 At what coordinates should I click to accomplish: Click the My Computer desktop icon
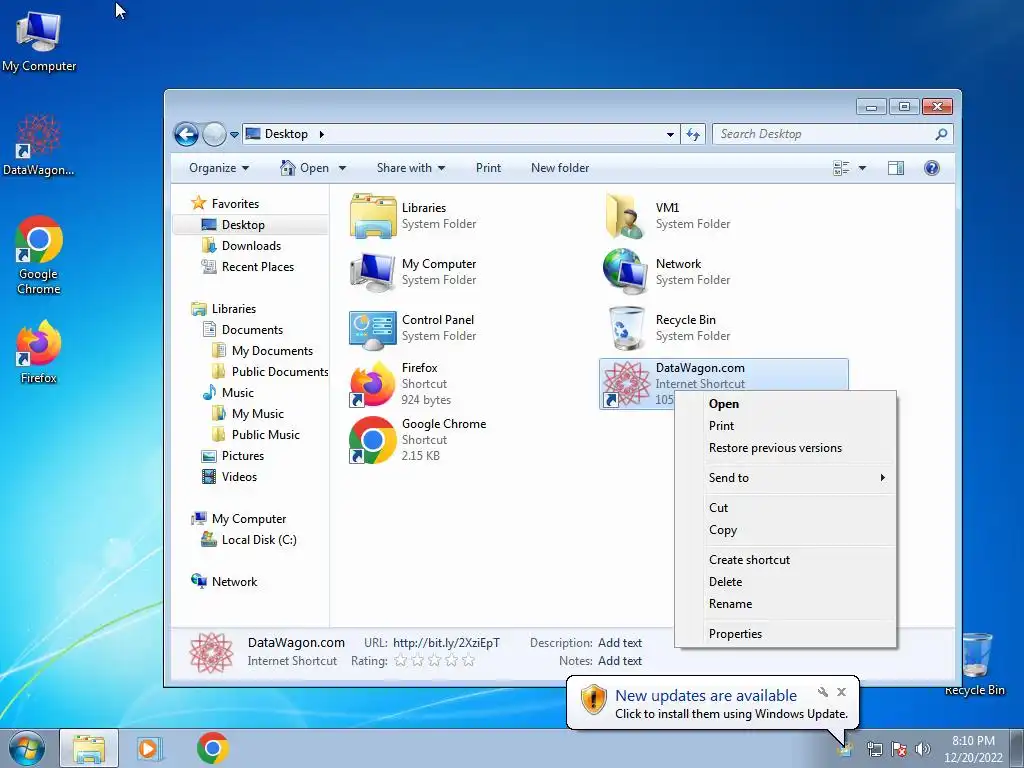39,40
